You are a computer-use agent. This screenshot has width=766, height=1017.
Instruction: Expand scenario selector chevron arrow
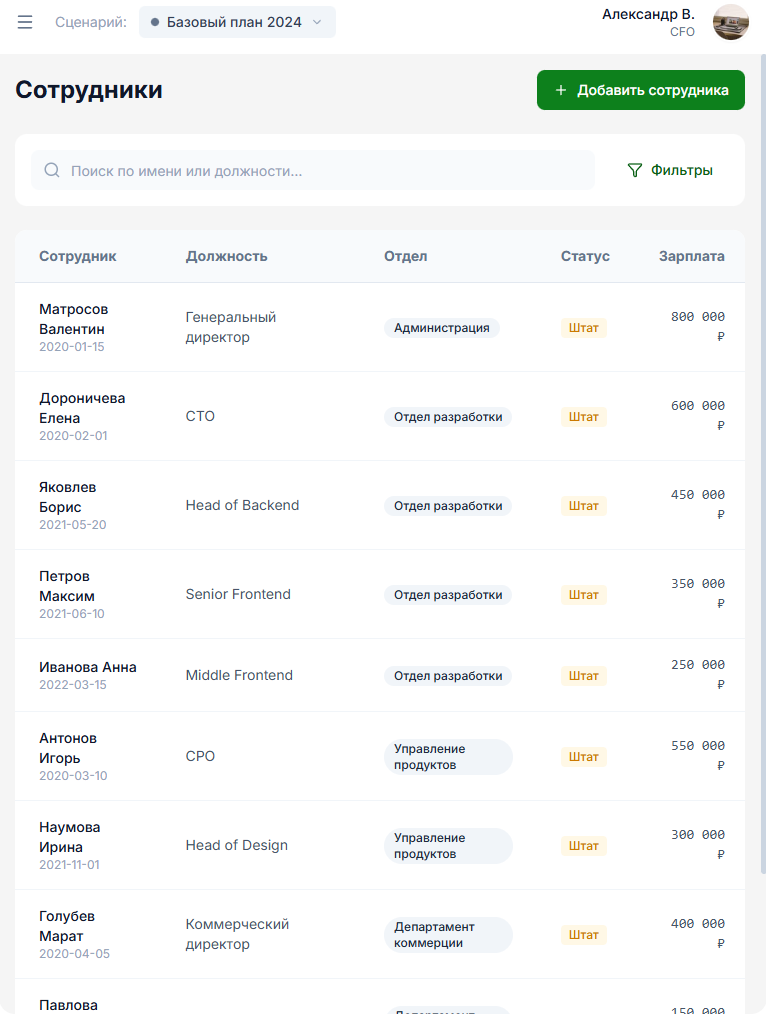[x=317, y=22]
